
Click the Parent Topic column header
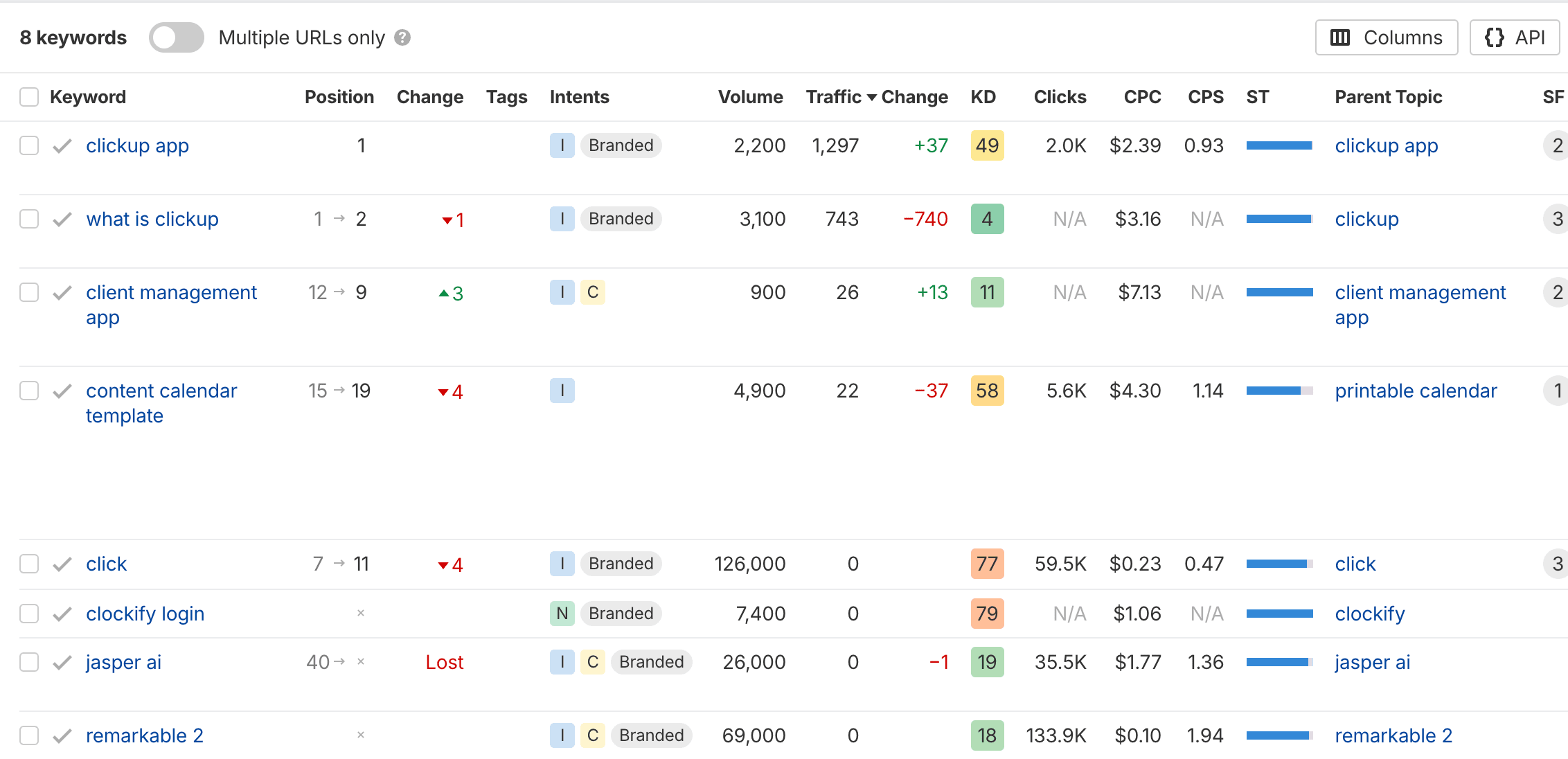tap(1389, 97)
